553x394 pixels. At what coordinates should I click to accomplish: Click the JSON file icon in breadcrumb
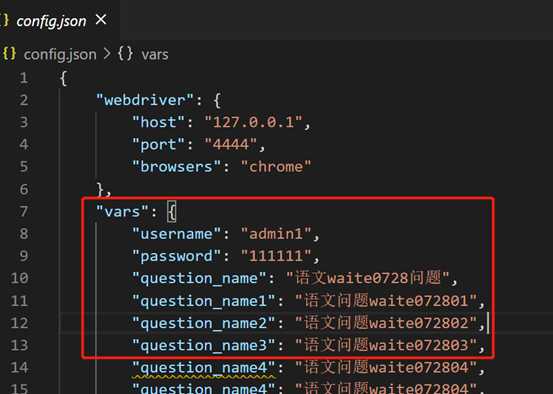click(9, 54)
